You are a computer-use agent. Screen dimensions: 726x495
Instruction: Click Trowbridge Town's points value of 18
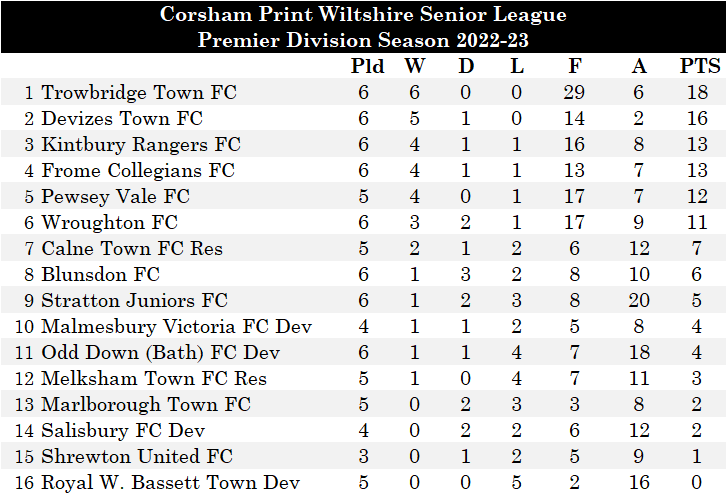[x=696, y=93]
